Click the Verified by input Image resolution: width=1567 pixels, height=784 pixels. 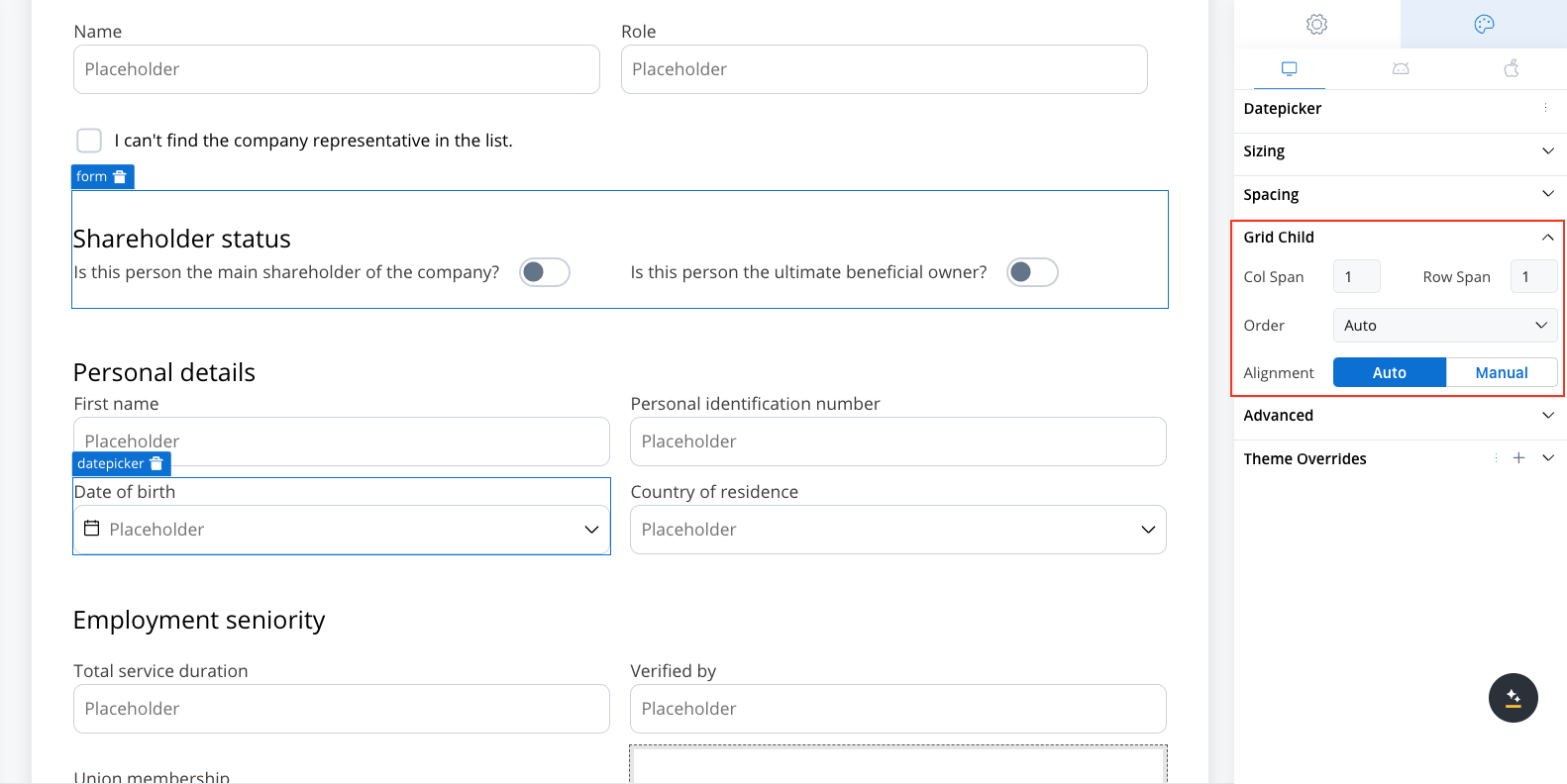tap(898, 709)
